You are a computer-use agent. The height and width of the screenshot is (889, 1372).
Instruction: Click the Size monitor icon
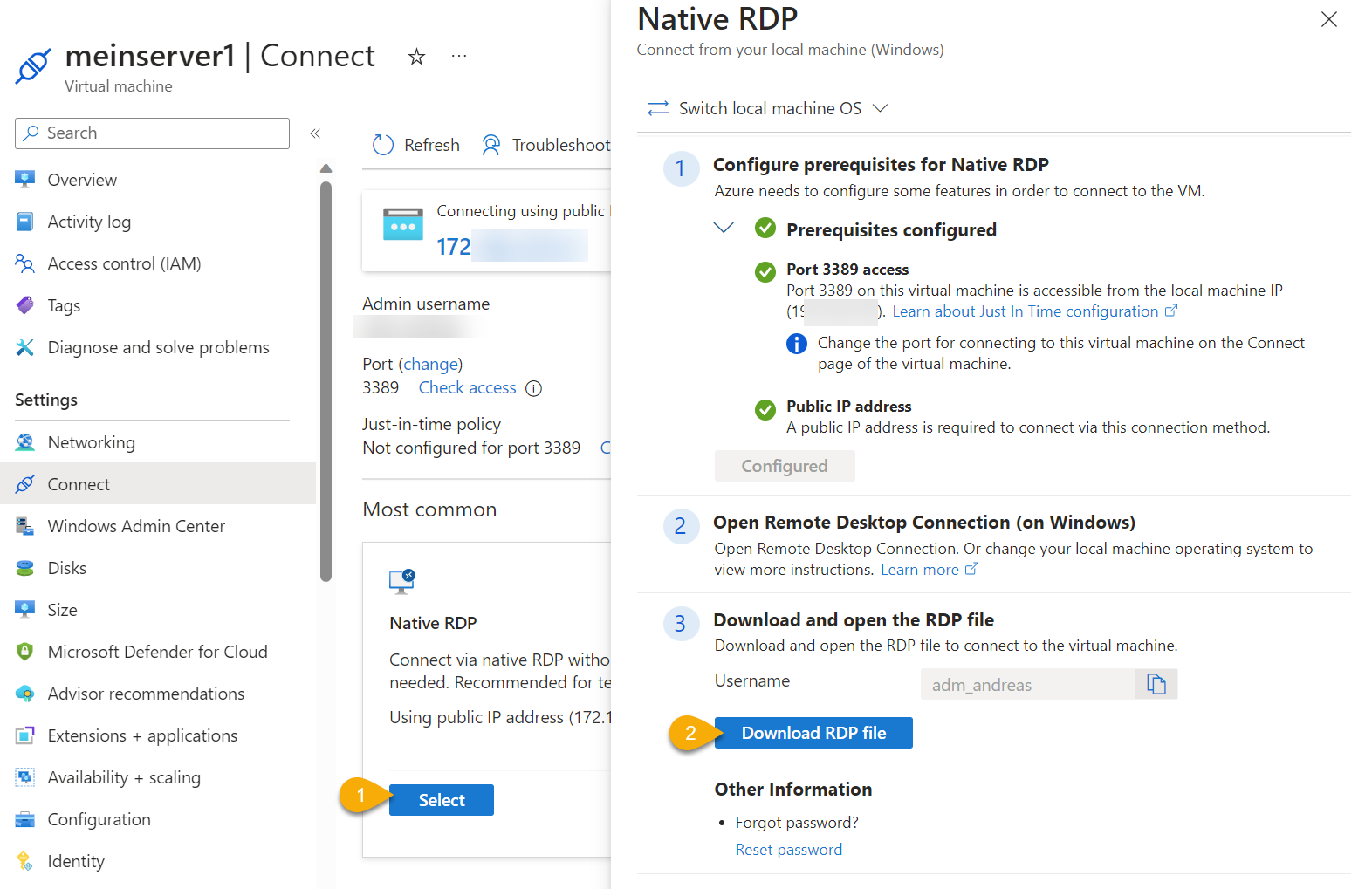[x=25, y=609]
